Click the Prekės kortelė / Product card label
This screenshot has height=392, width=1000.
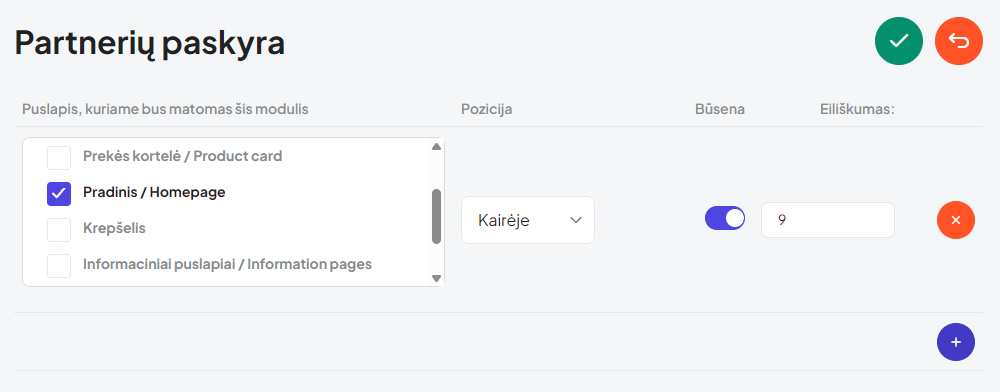click(182, 156)
